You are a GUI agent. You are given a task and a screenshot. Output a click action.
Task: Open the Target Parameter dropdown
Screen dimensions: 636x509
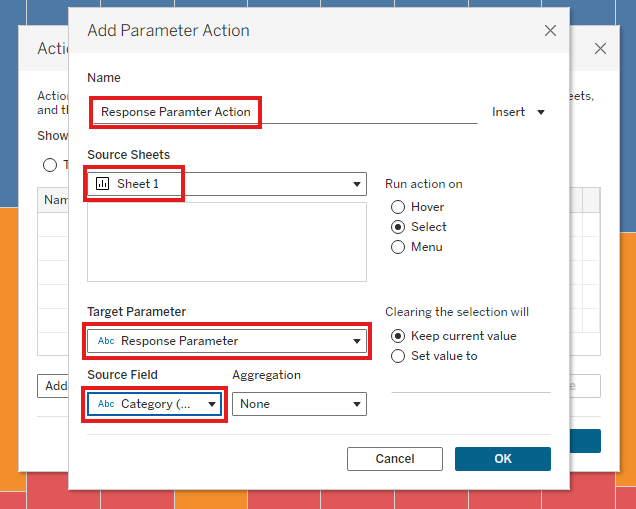coord(227,341)
